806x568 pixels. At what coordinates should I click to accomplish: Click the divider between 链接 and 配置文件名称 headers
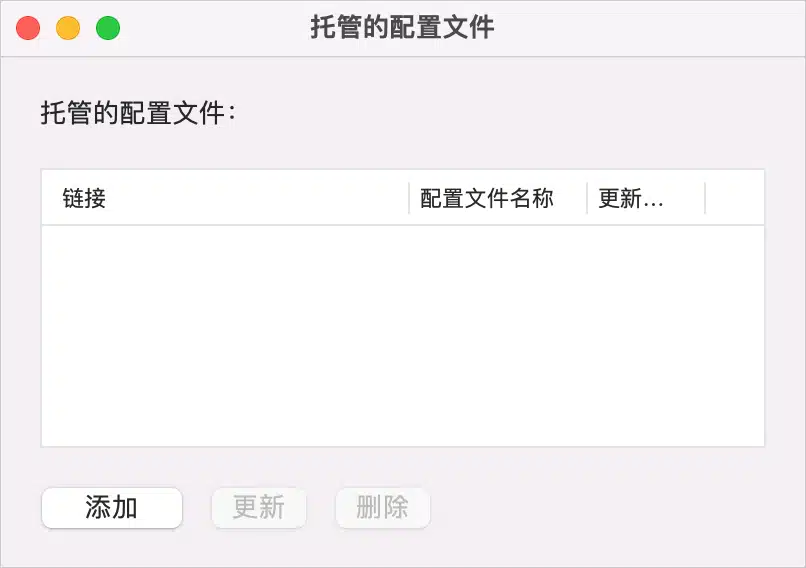tap(409, 198)
